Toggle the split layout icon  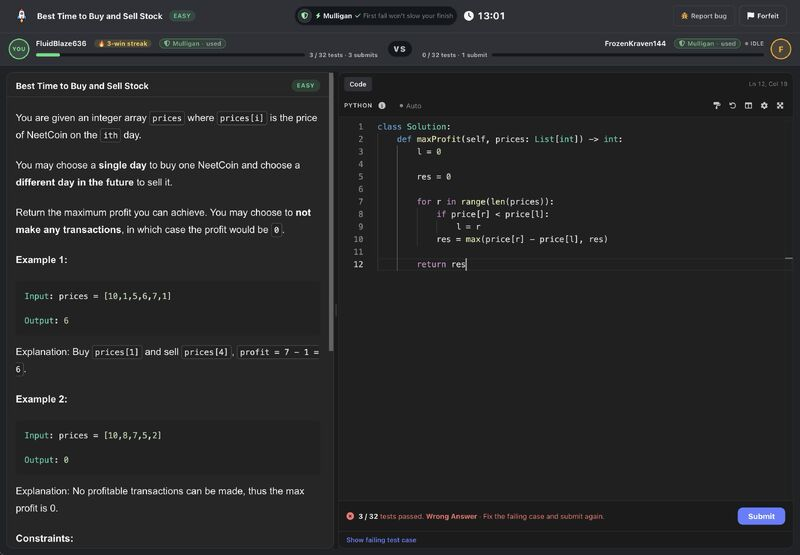pyautogui.click(x=748, y=106)
